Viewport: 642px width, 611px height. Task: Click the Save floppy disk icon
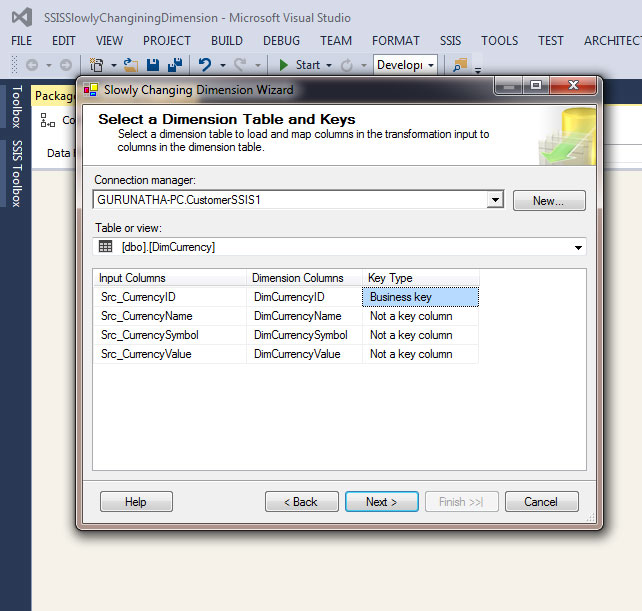click(153, 65)
